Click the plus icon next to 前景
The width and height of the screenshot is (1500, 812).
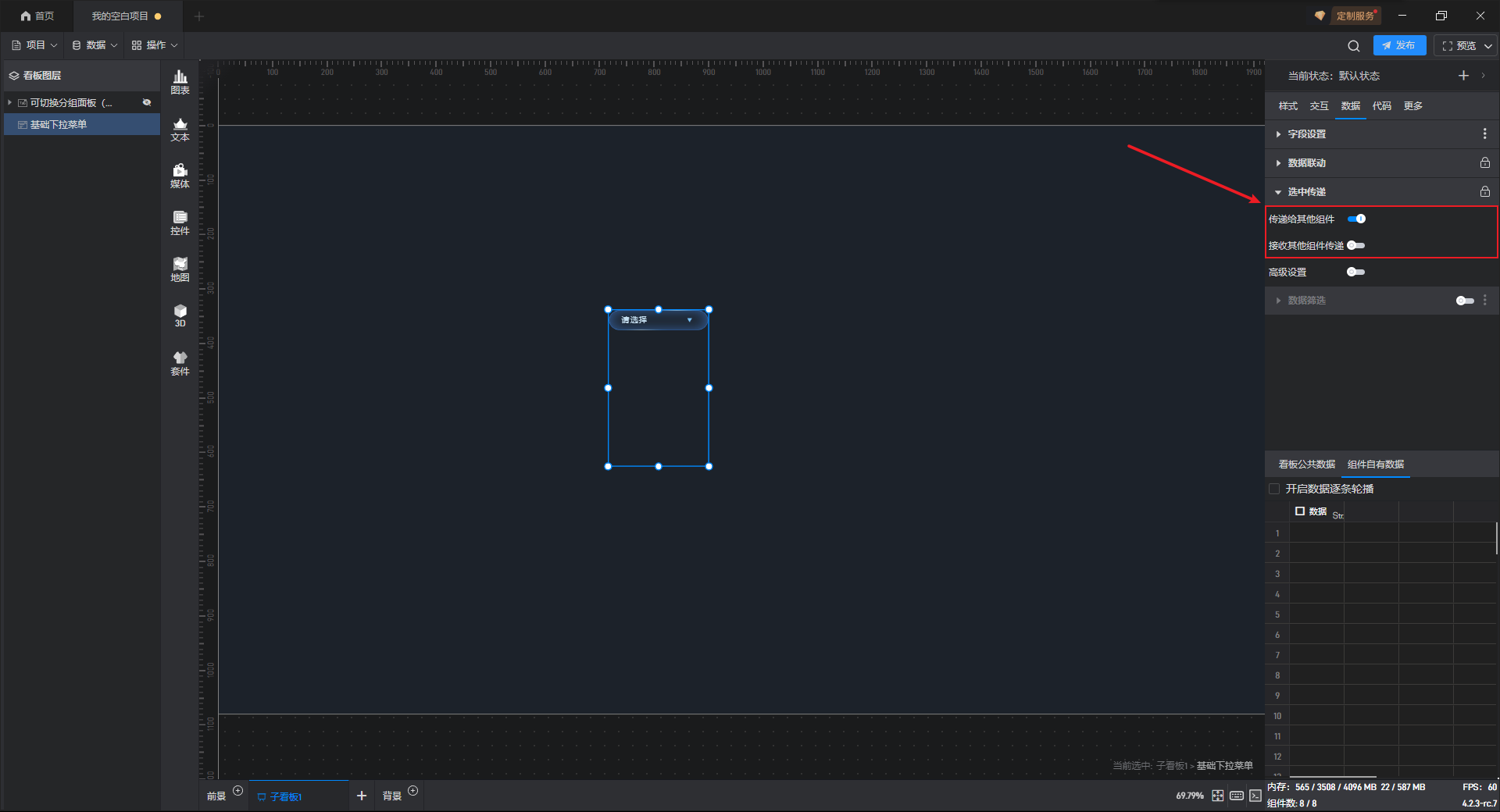238,791
